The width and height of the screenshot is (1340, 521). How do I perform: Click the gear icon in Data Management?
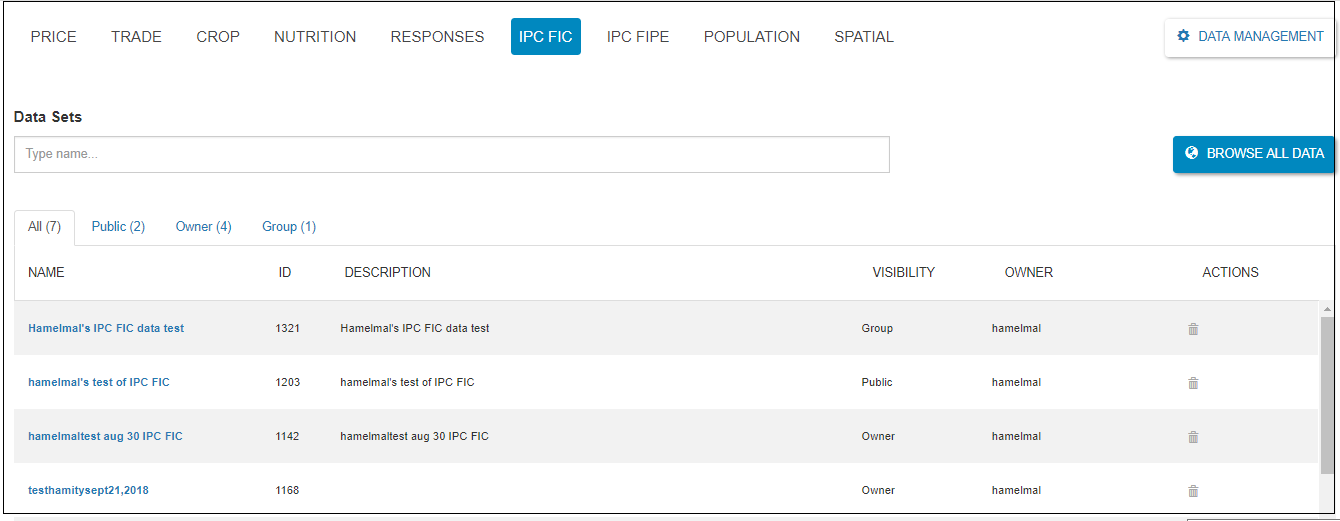(1184, 36)
